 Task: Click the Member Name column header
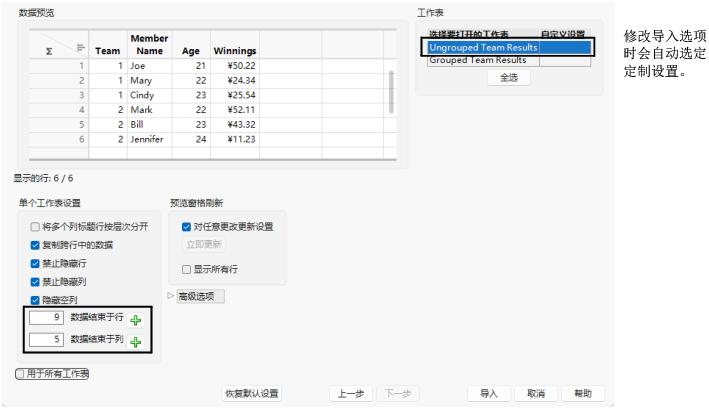[x=149, y=45]
